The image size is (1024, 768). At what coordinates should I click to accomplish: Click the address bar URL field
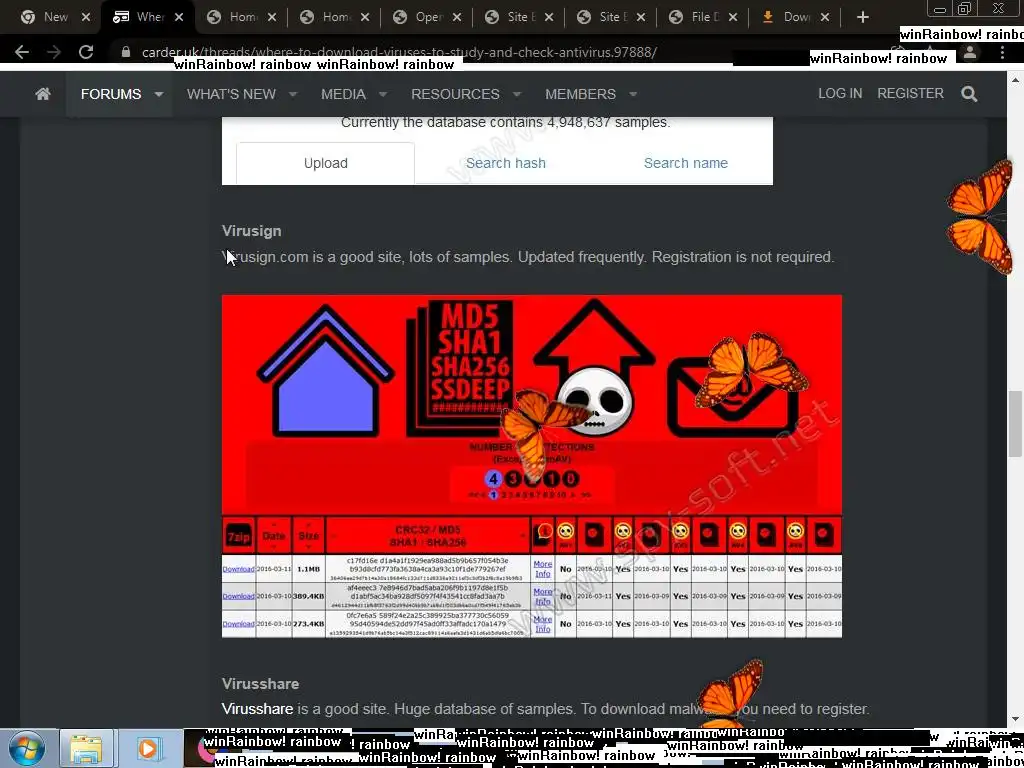[x=399, y=52]
